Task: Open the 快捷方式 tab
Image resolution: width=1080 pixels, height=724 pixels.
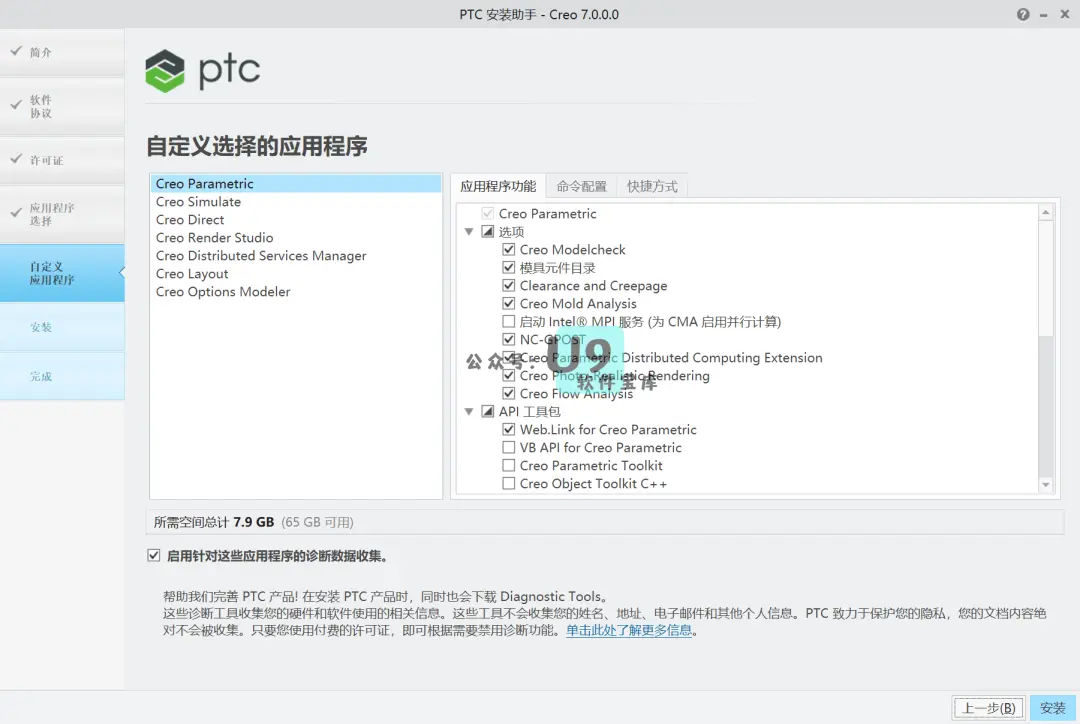Action: pos(652,186)
